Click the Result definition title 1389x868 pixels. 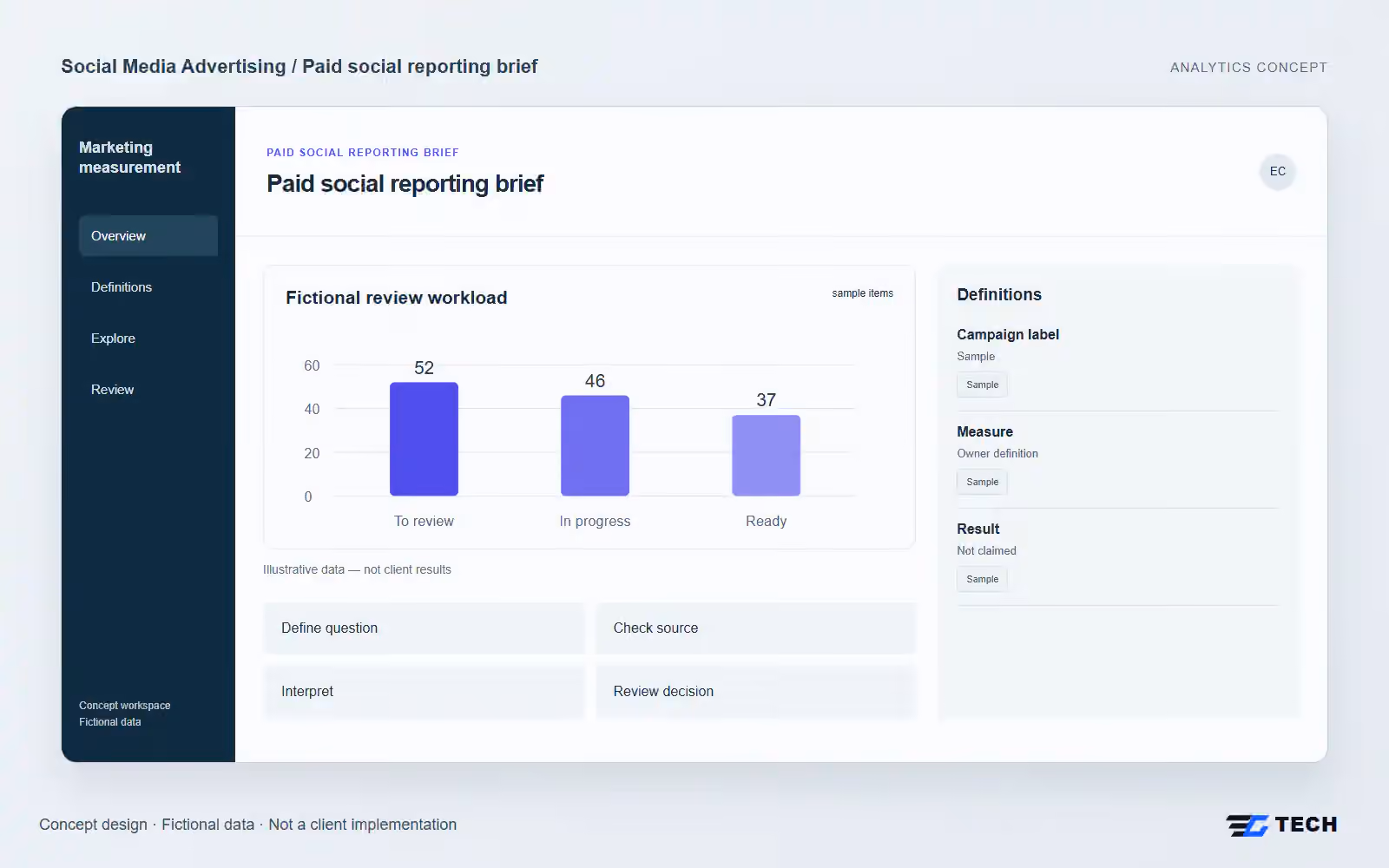(x=978, y=529)
